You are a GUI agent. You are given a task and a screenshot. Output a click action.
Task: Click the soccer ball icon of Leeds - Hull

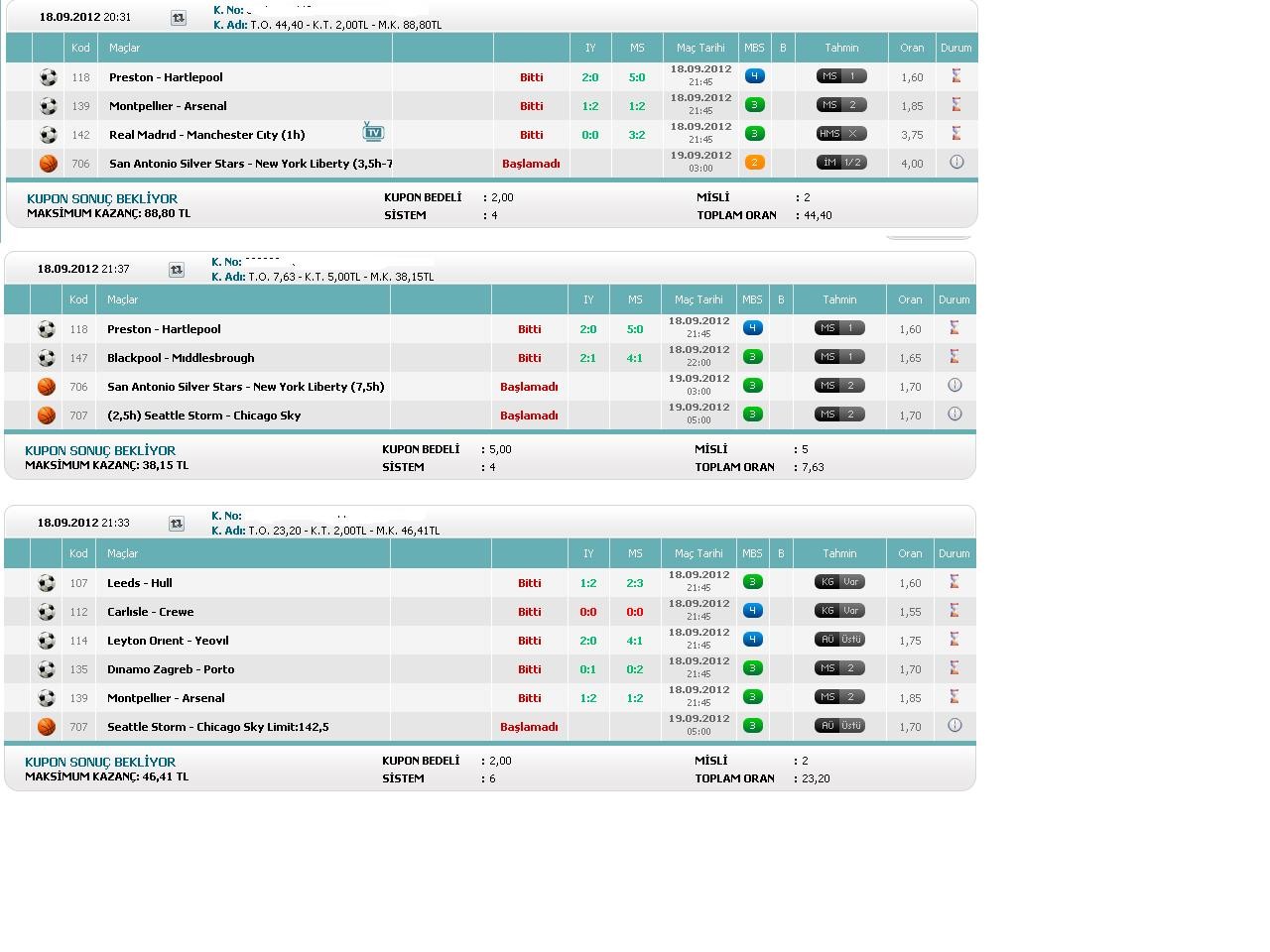(x=46, y=583)
